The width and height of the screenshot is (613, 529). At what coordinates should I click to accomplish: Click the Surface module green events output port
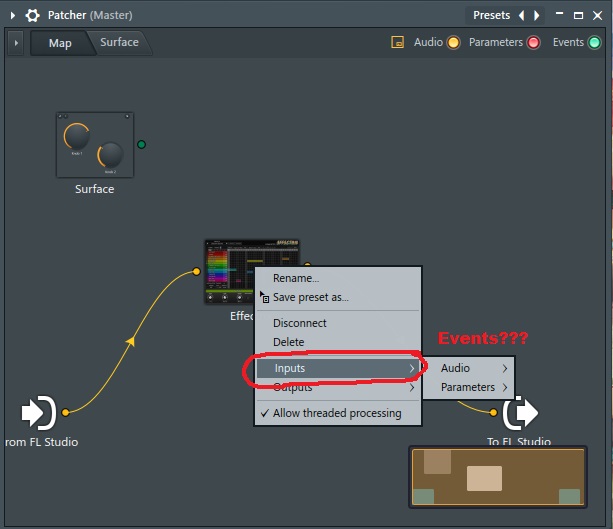tap(142, 145)
